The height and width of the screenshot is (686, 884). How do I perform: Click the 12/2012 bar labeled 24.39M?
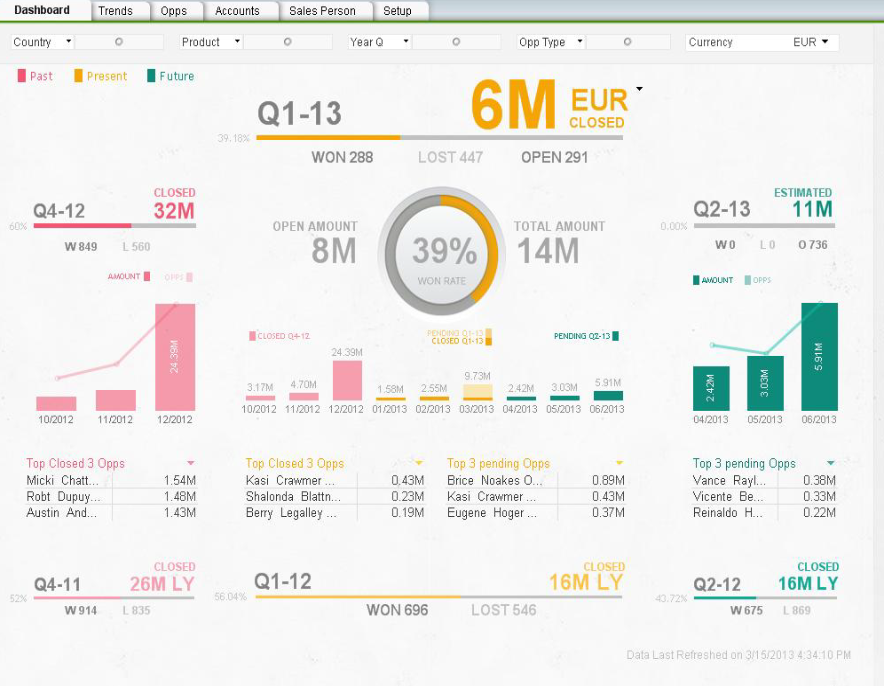click(x=175, y=356)
